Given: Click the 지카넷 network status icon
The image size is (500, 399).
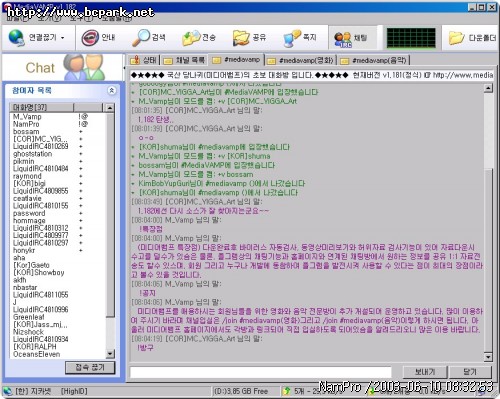Looking at the screenshot, I should 7,391.
